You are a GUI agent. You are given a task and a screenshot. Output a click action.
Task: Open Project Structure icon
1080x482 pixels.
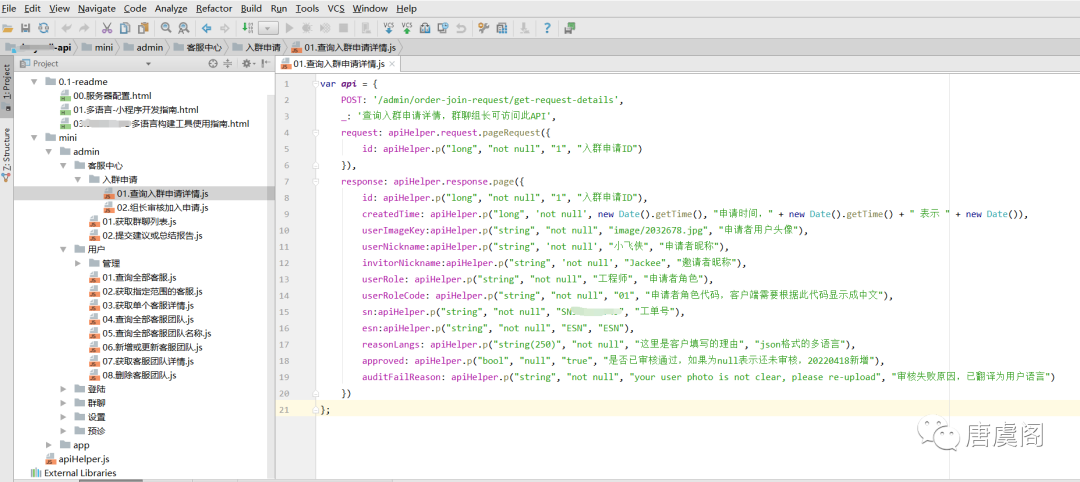click(x=501, y=28)
